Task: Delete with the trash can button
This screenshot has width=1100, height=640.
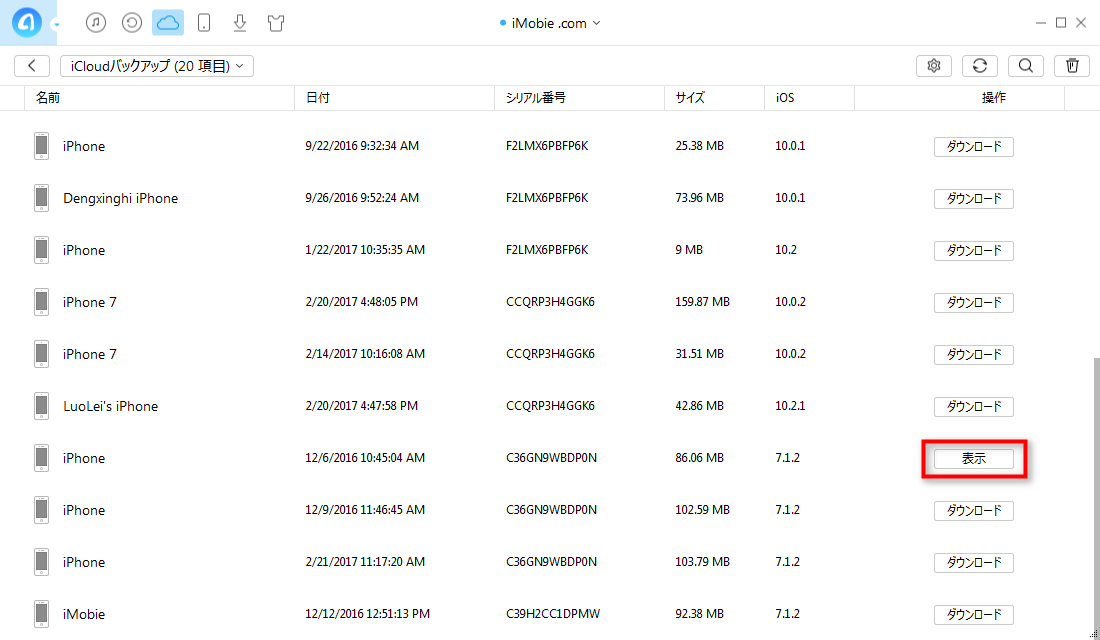Action: point(1072,65)
